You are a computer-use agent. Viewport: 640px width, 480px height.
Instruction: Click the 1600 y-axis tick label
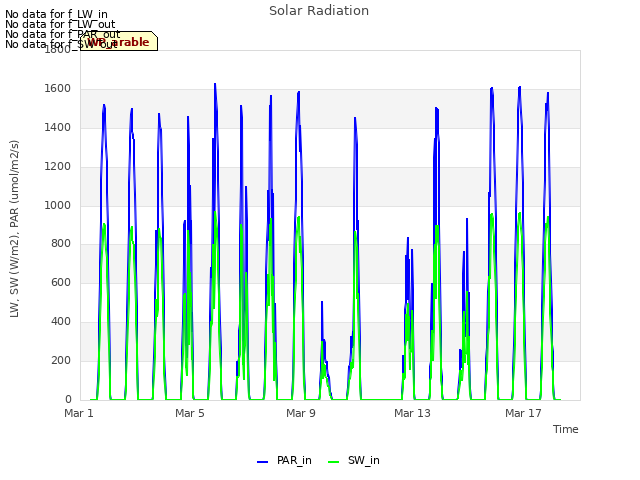click(58, 89)
